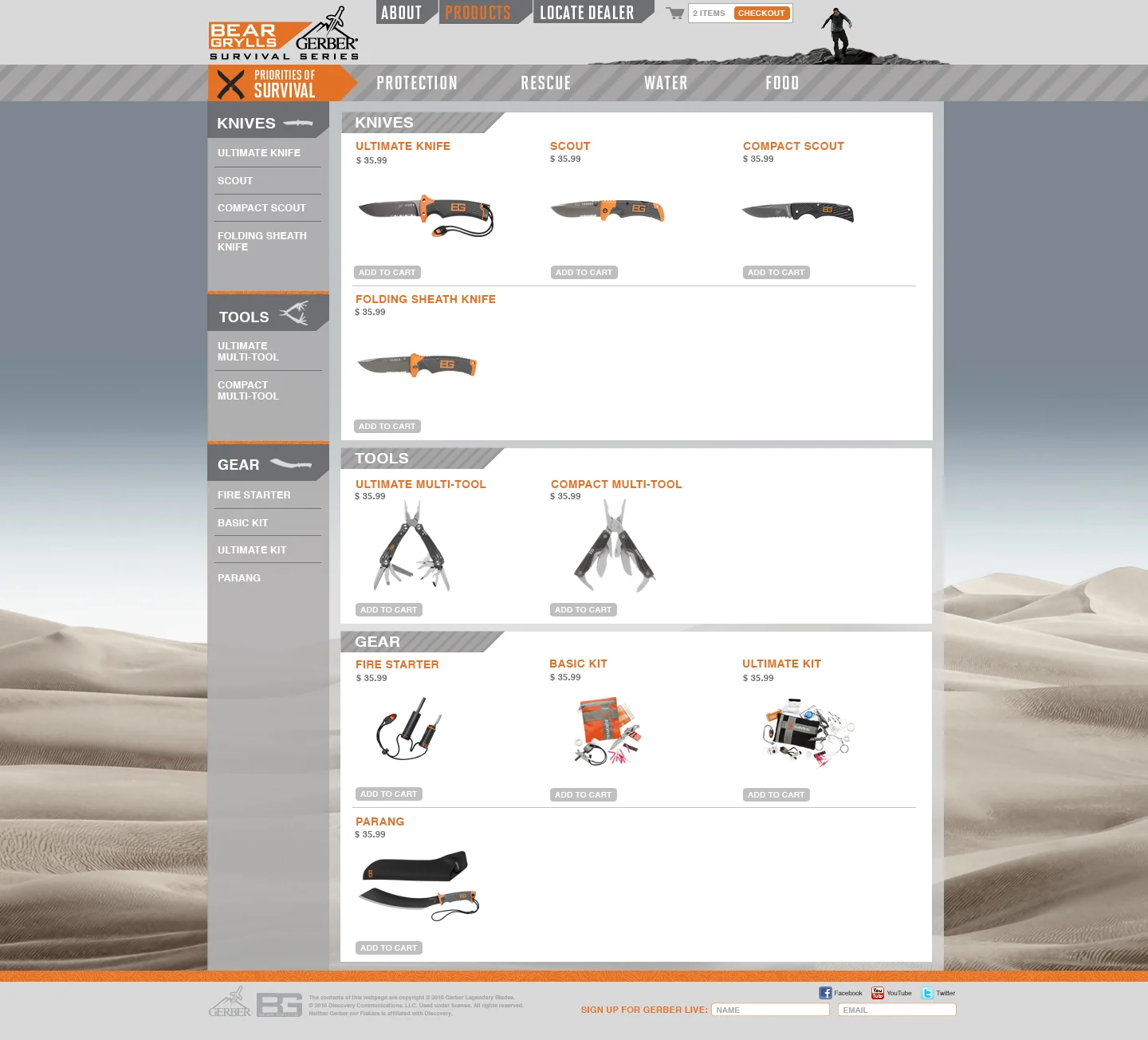Open the Folding Sheath Knife image
Viewport: 1148px width, 1040px height.
coord(417,365)
